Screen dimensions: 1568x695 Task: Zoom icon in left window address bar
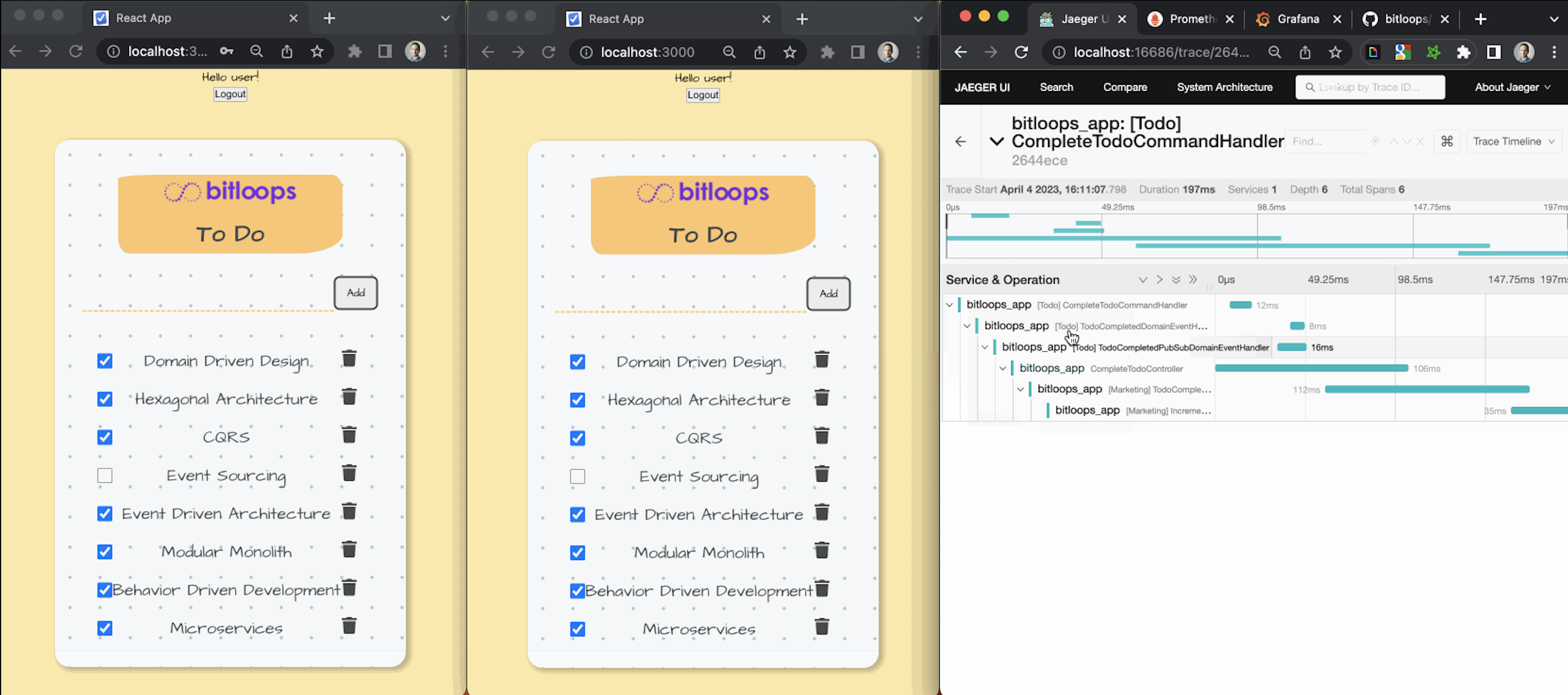[x=256, y=52]
